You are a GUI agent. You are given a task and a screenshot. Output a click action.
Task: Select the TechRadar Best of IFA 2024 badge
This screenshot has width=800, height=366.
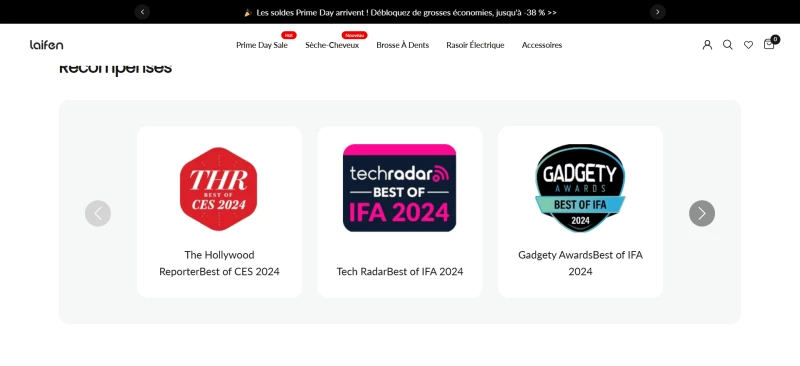click(x=399, y=188)
